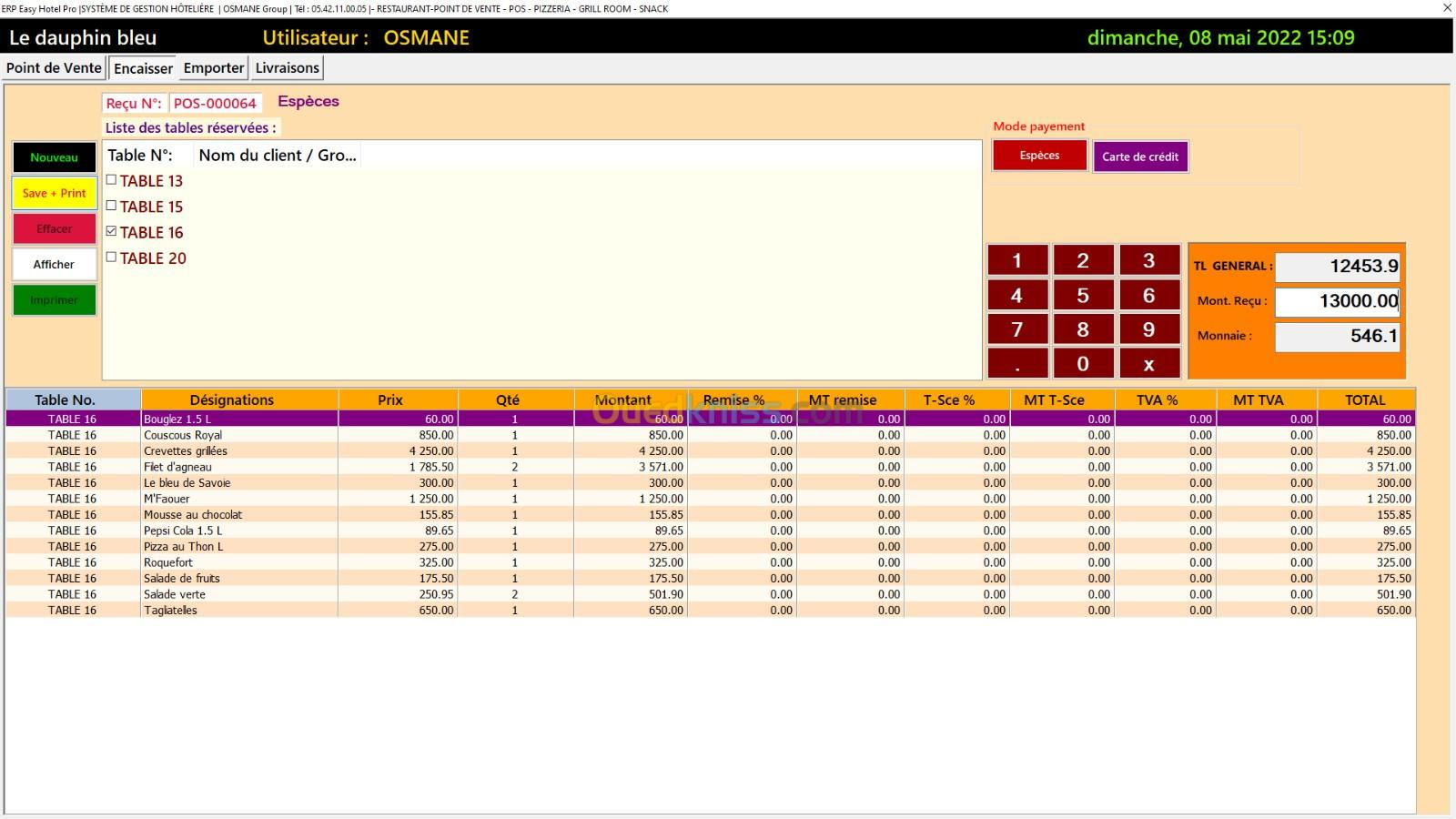The width and height of the screenshot is (1456, 819).
Task: Check the TABLE 13 checkbox
Action: pyautogui.click(x=112, y=180)
